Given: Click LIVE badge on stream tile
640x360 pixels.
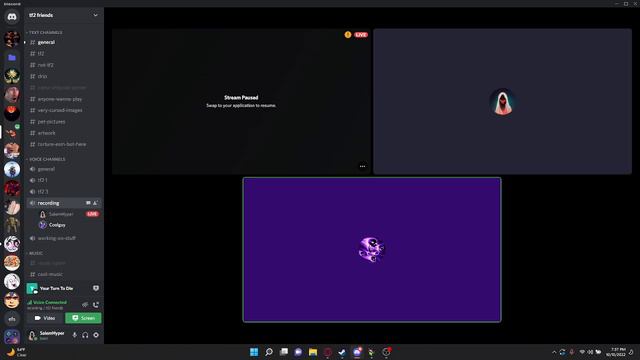Looking at the screenshot, I should point(361,35).
